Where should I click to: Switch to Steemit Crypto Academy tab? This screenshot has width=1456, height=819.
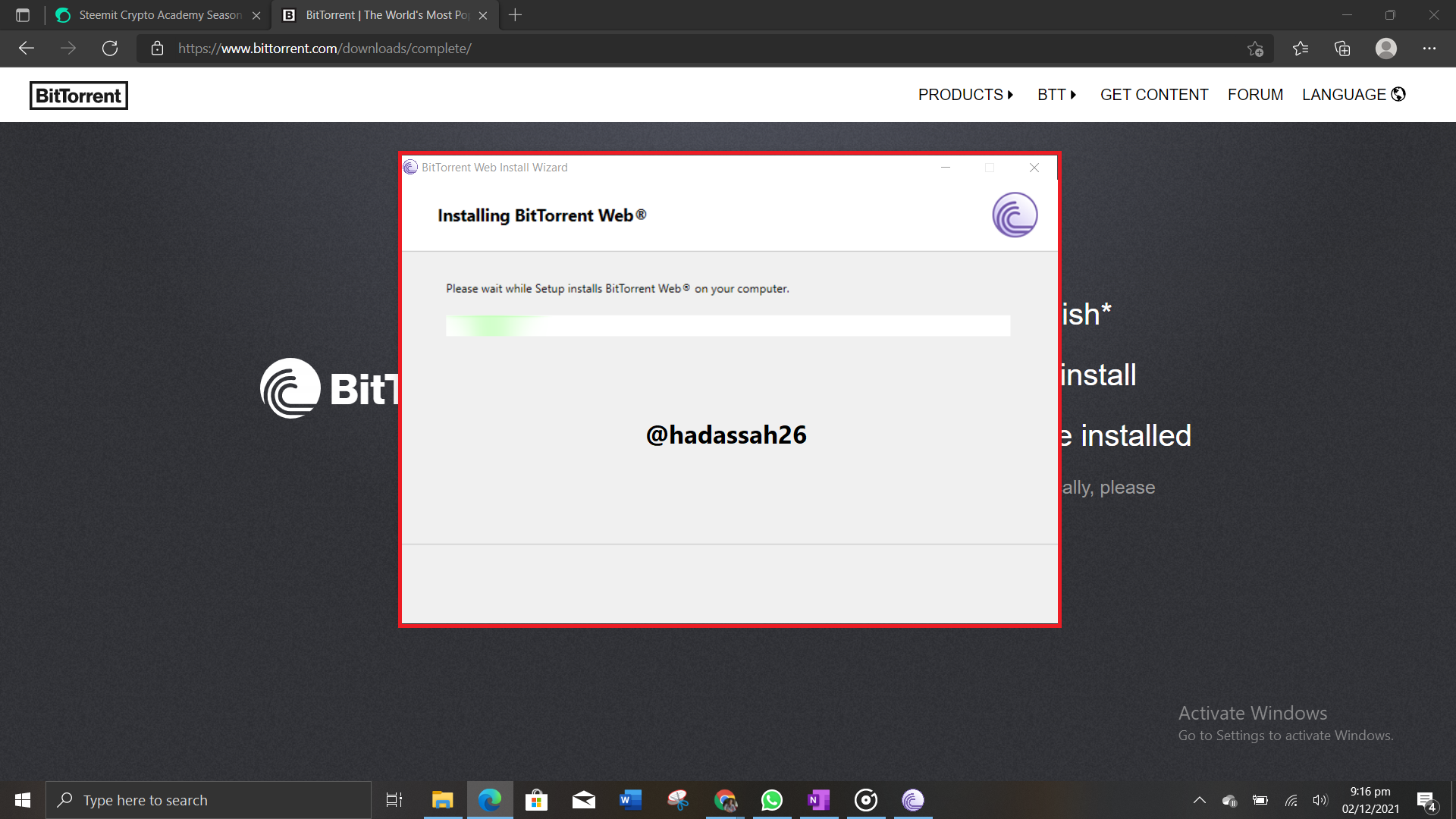(159, 15)
